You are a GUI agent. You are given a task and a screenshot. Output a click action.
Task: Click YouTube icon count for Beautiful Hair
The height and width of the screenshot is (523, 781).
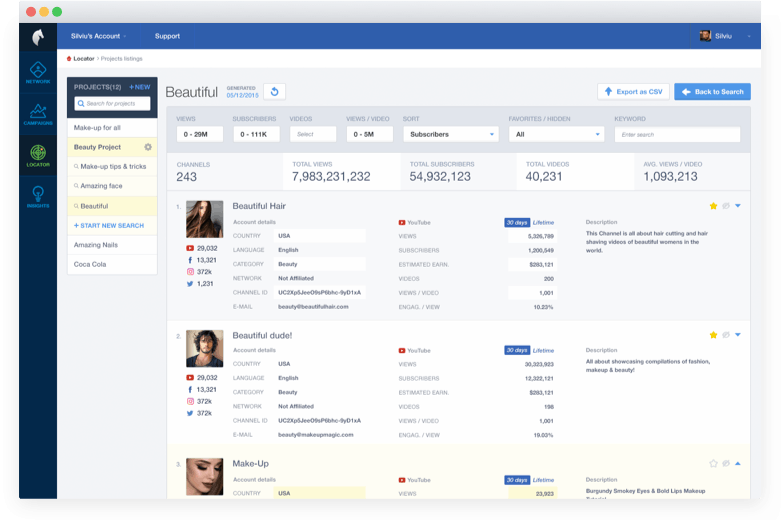202,248
